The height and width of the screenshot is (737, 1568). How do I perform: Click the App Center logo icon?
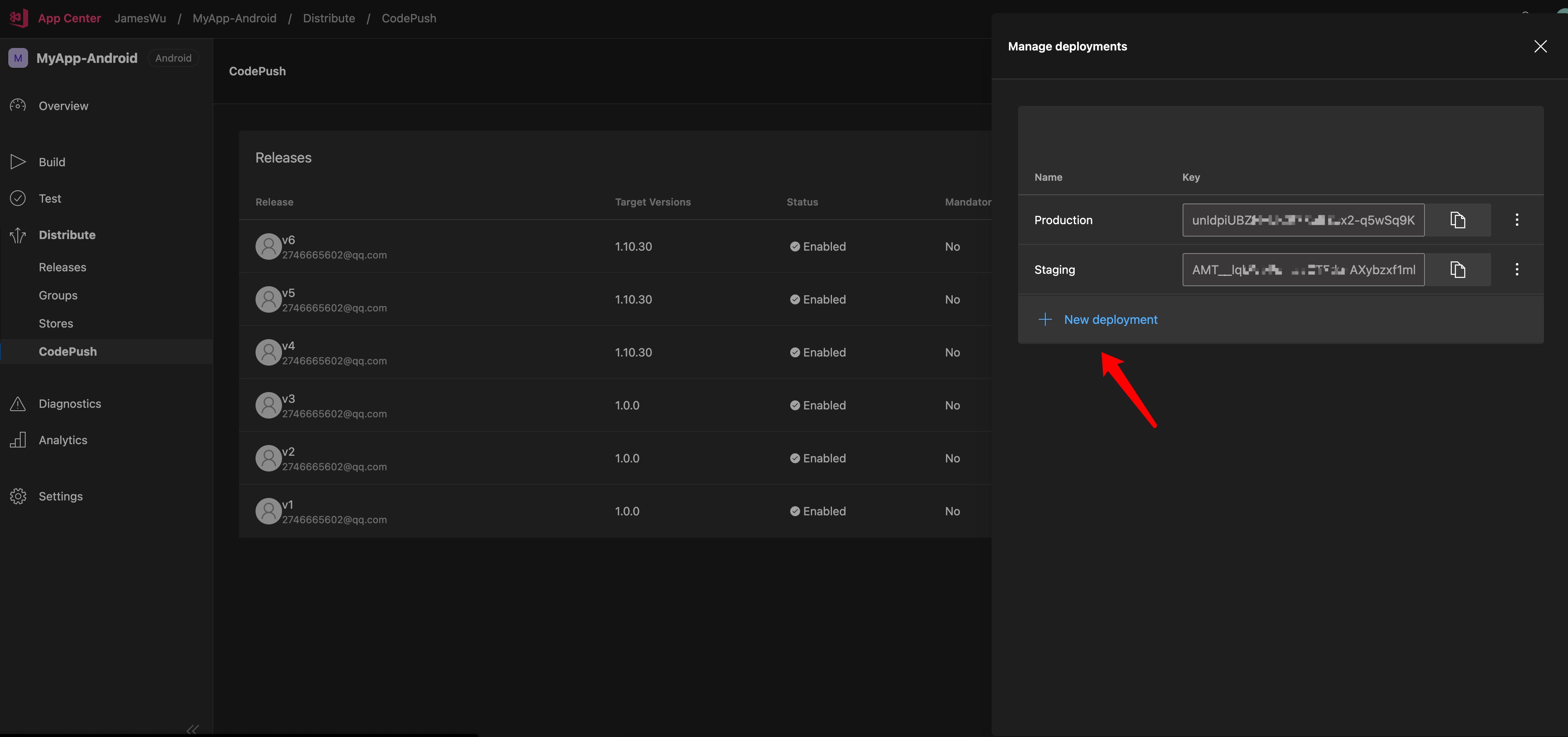18,18
